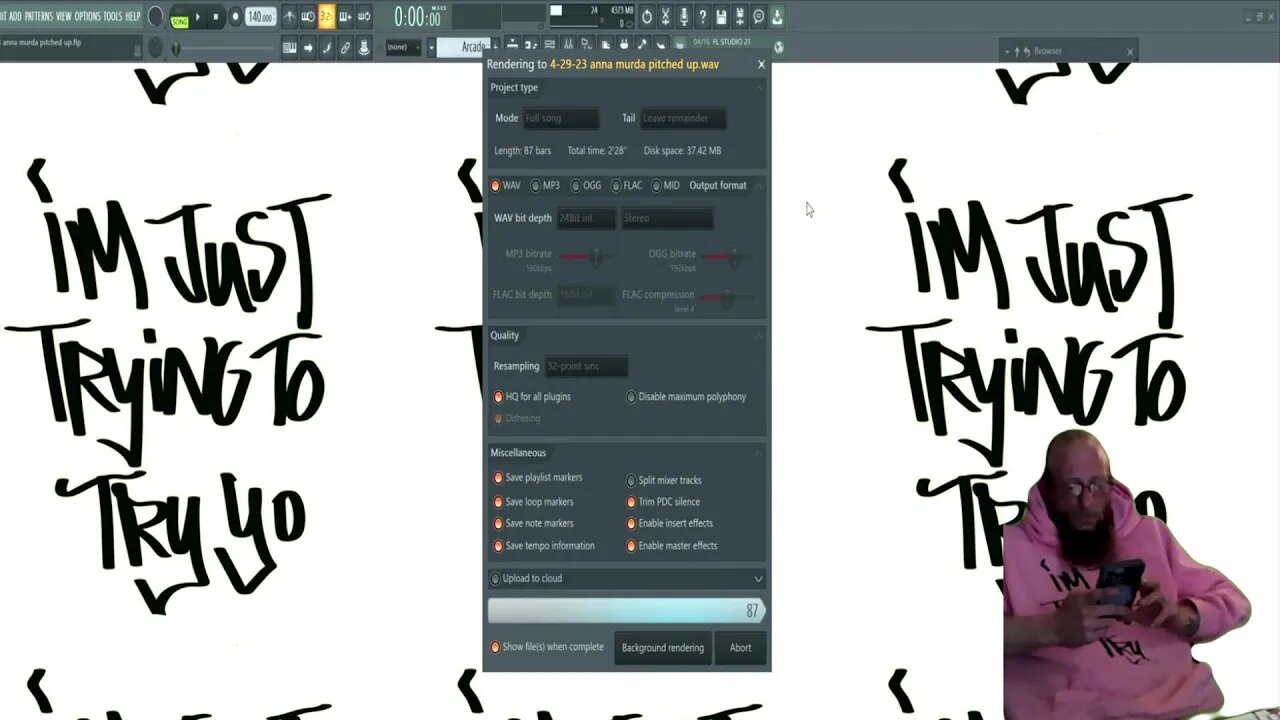Show the piano roll view icon
1280x720 pixels.
pyautogui.click(x=531, y=45)
